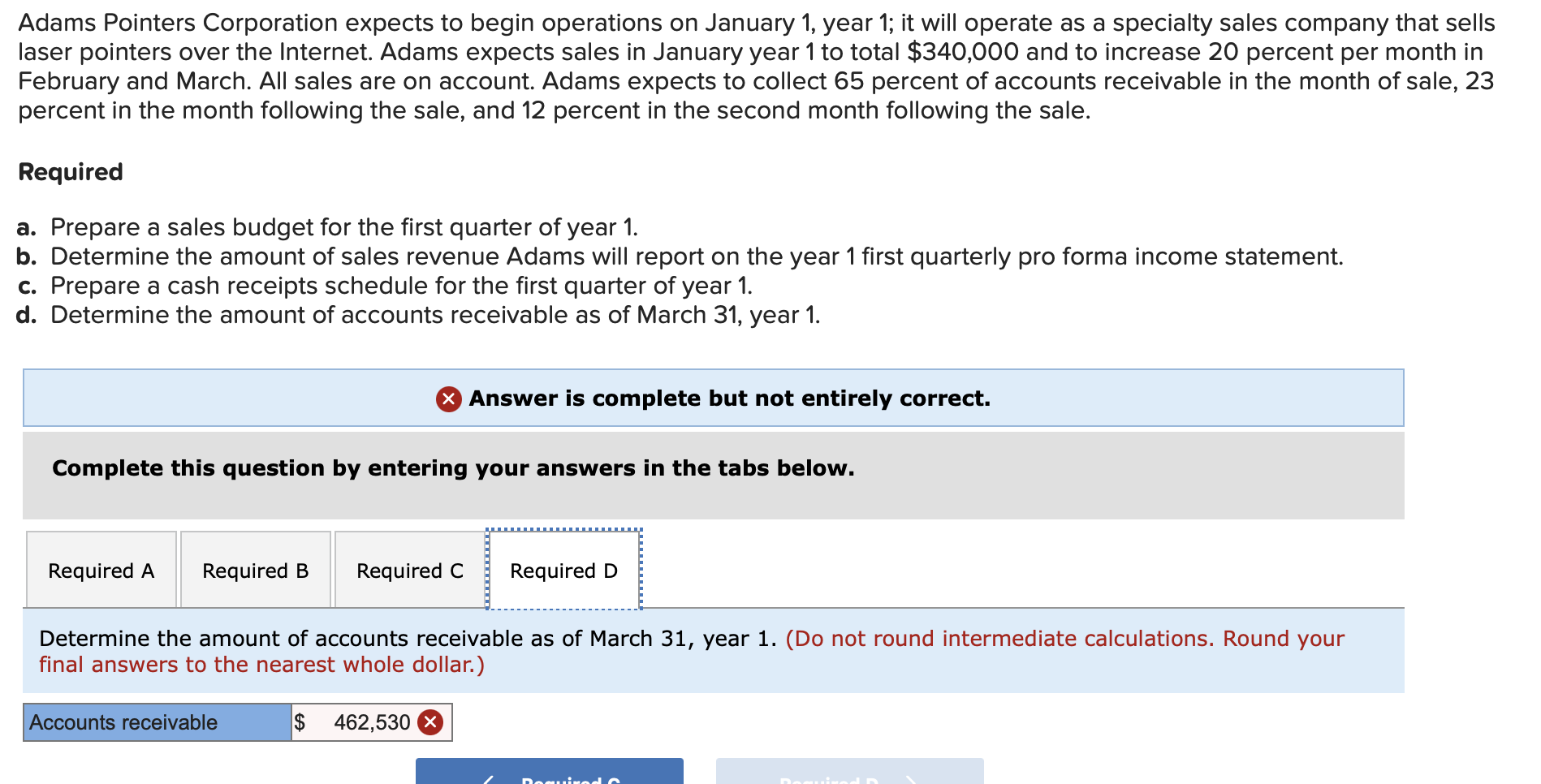Click the incorrect-answer marker on the input box

431,721
